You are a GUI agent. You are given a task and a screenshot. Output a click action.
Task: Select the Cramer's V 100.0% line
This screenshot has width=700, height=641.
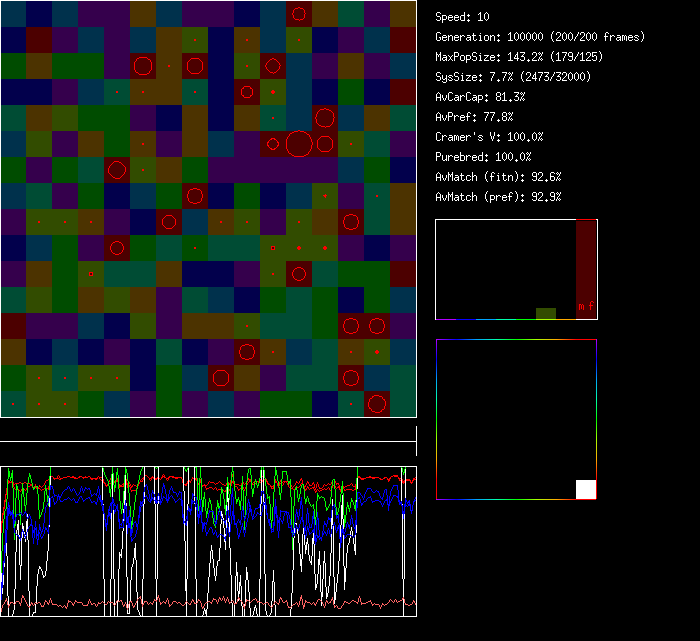[x=490, y=137]
